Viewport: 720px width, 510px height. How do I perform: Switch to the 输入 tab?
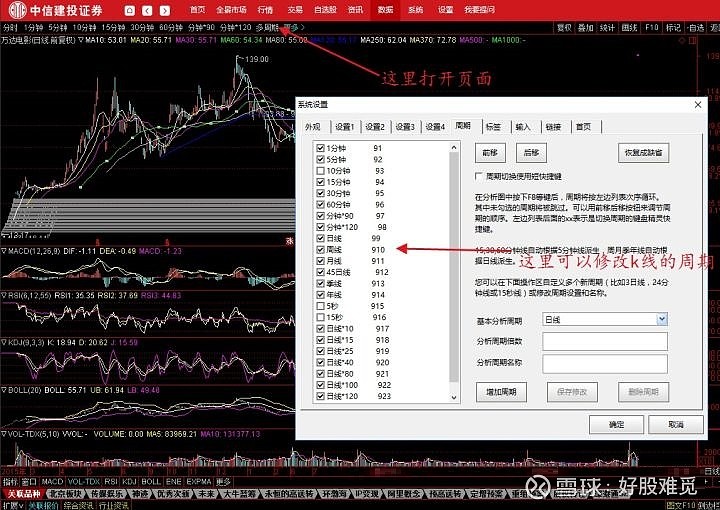[x=523, y=127]
